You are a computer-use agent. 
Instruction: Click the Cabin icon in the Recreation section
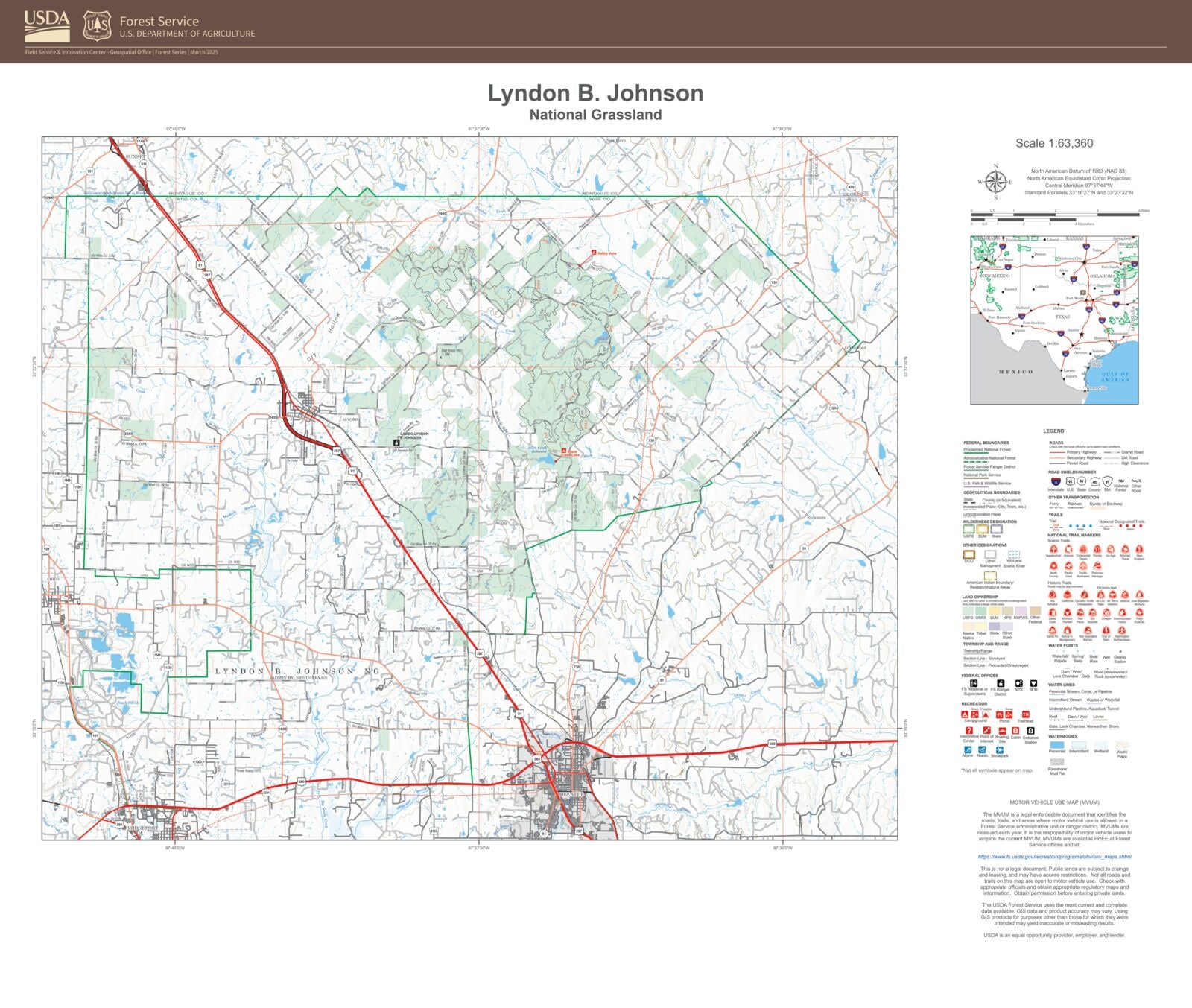click(1016, 730)
